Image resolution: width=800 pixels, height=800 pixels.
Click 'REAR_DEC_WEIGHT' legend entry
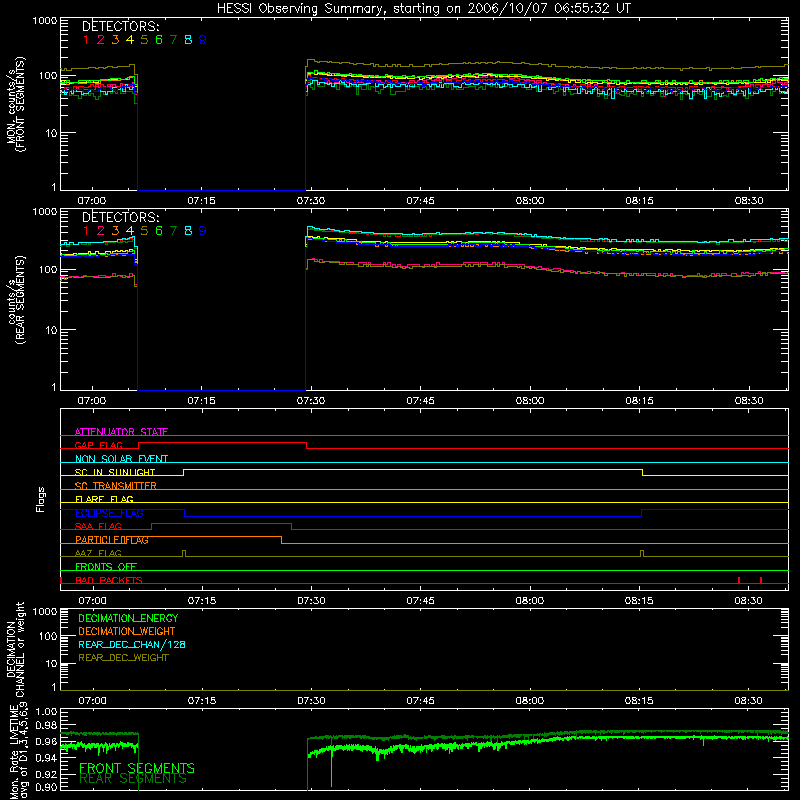(123, 658)
